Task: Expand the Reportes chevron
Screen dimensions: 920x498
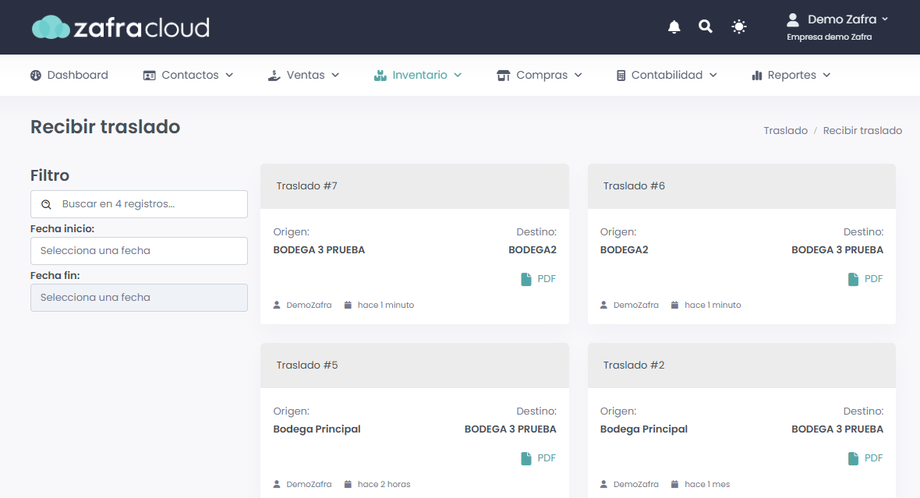Action: pyautogui.click(x=827, y=75)
